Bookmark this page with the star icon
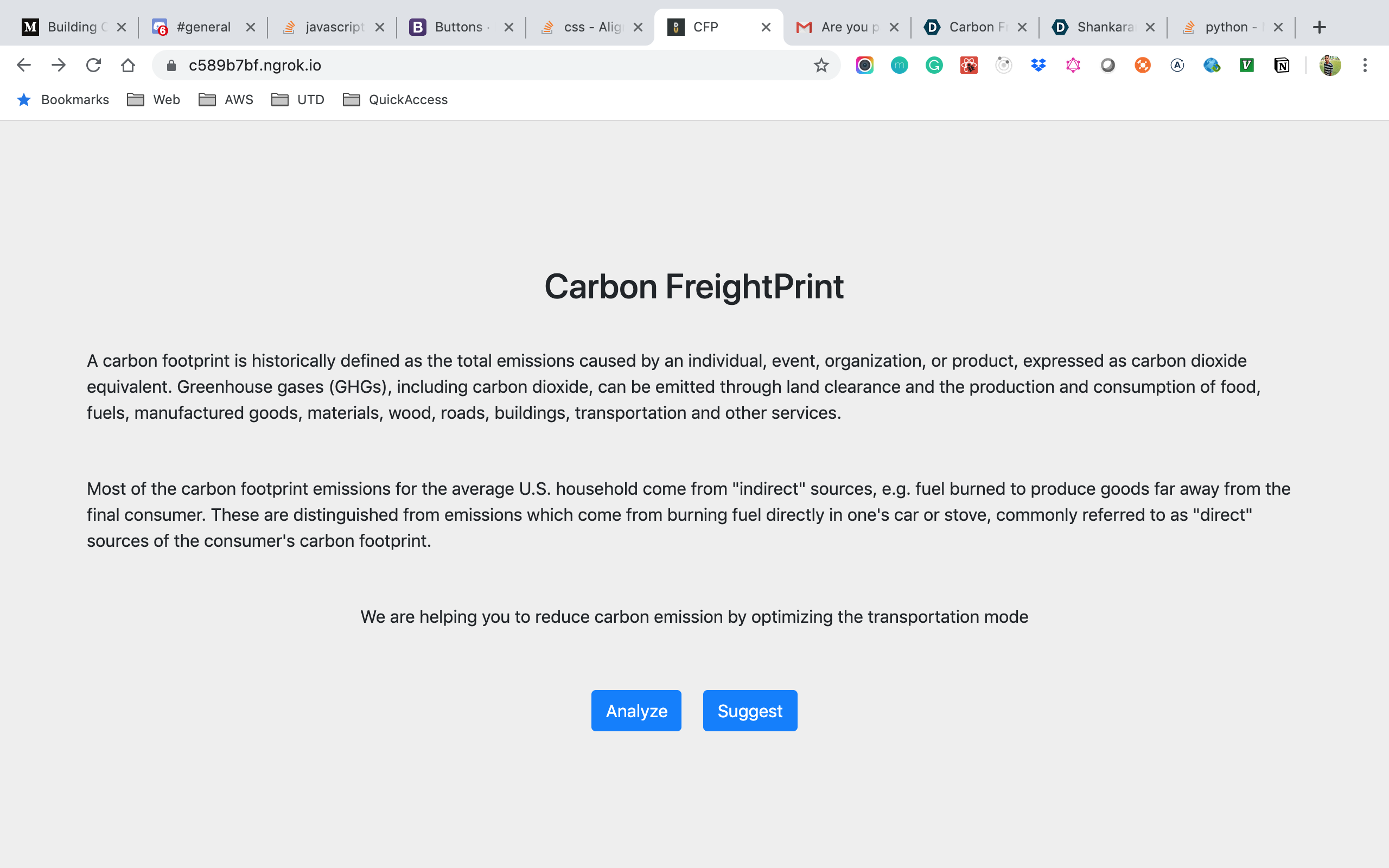This screenshot has height=868, width=1389. tap(821, 66)
